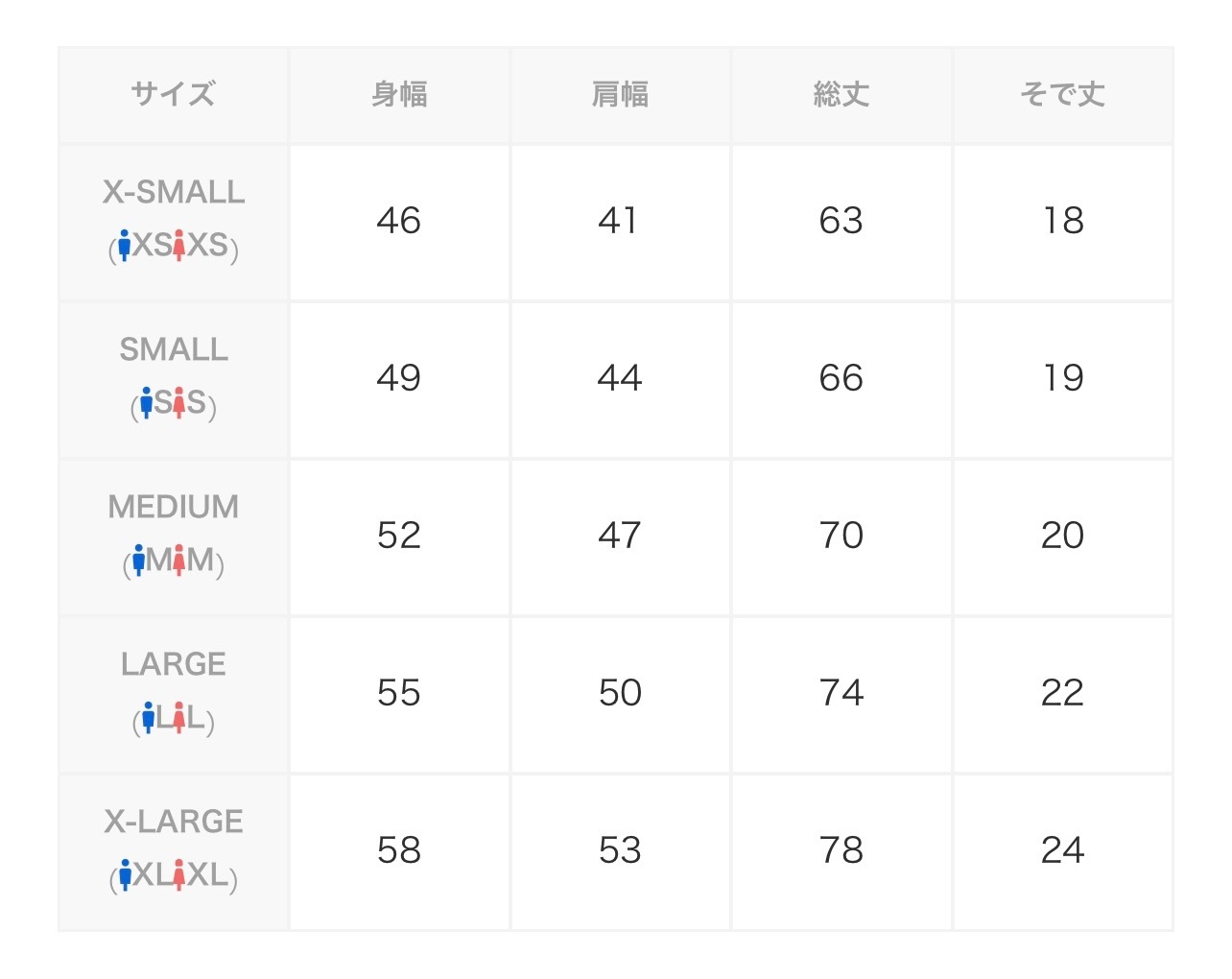Viewport: 1232px width, 979px height.
Task: Click the 身幅 value 46 cell
Action: [399, 222]
